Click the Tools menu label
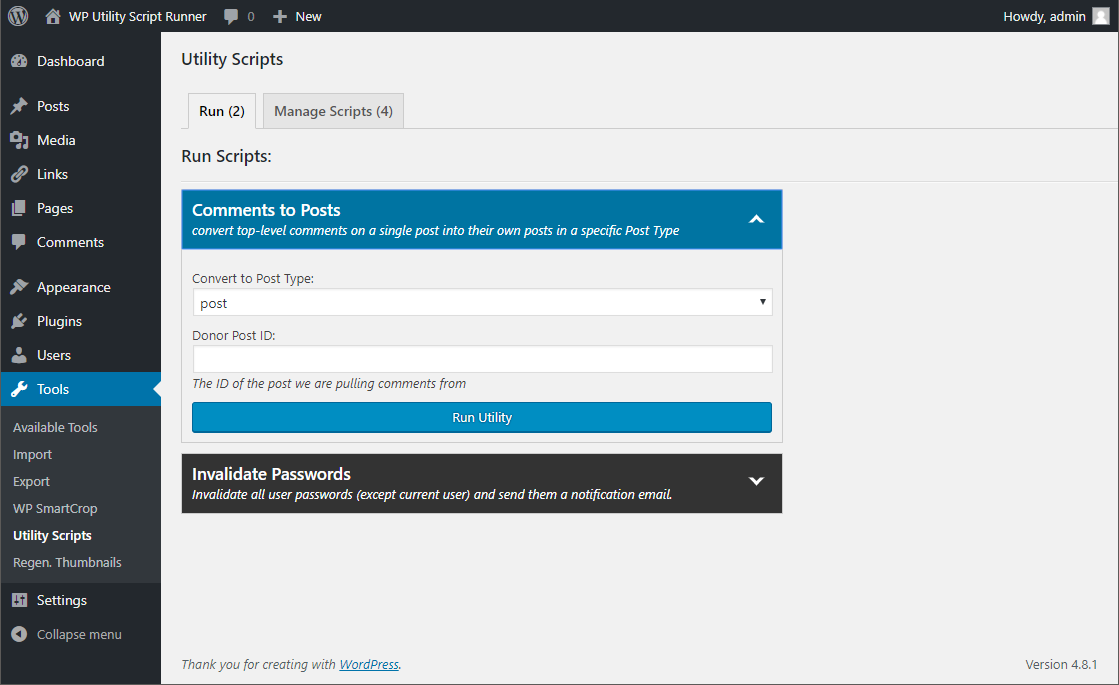The width and height of the screenshot is (1119, 685). point(53,389)
